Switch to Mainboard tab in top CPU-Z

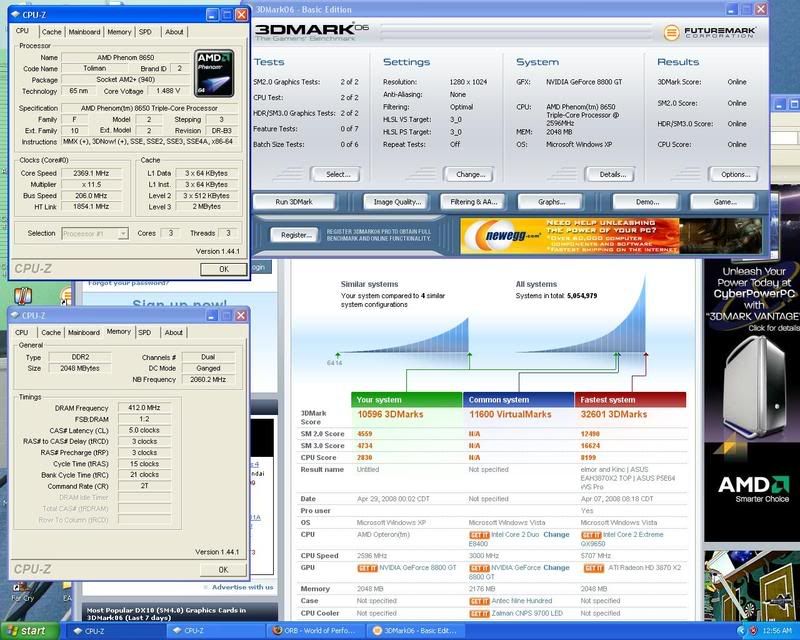[x=84, y=31]
